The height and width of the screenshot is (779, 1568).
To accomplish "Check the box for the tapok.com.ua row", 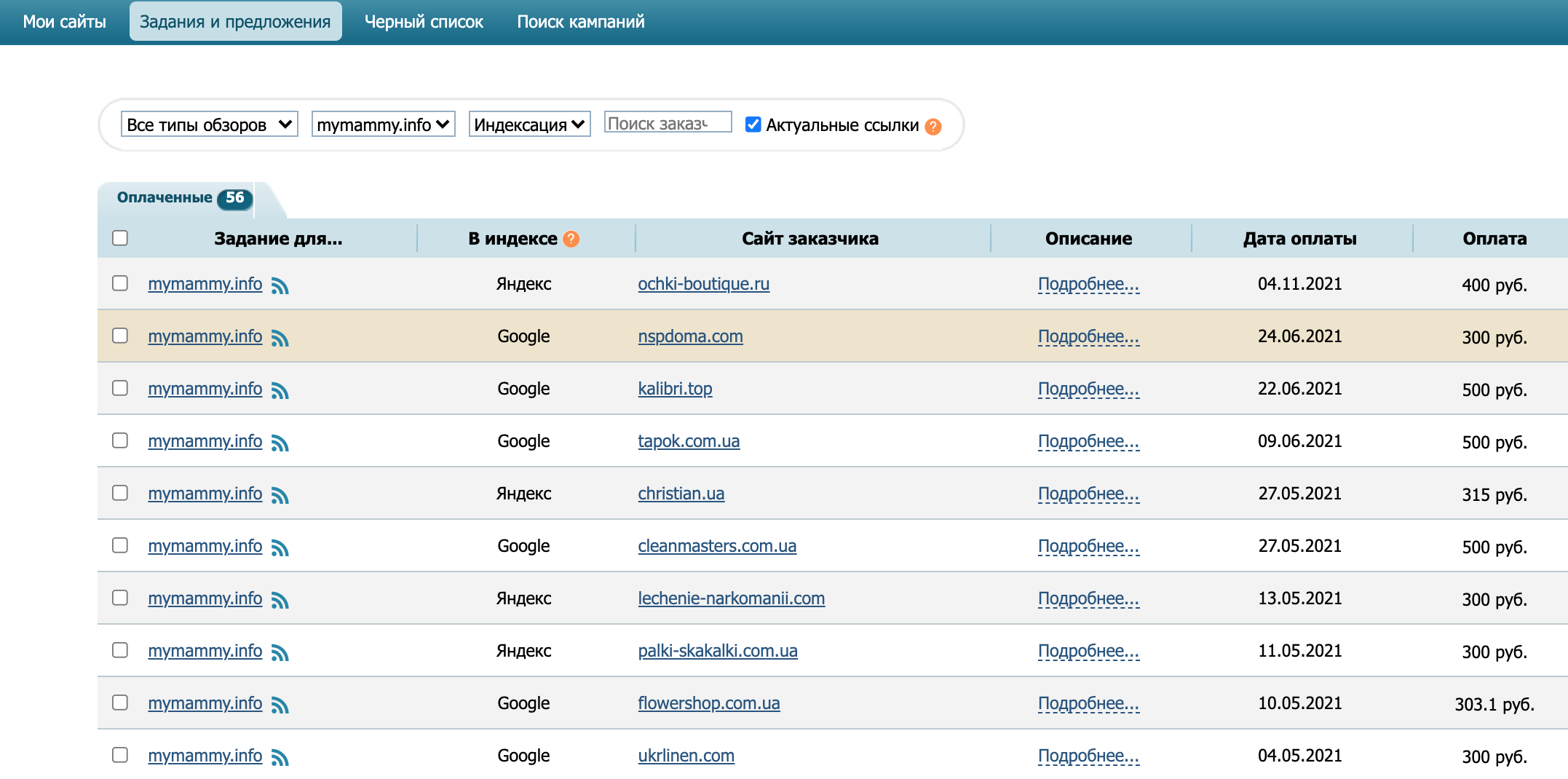I will tap(120, 440).
